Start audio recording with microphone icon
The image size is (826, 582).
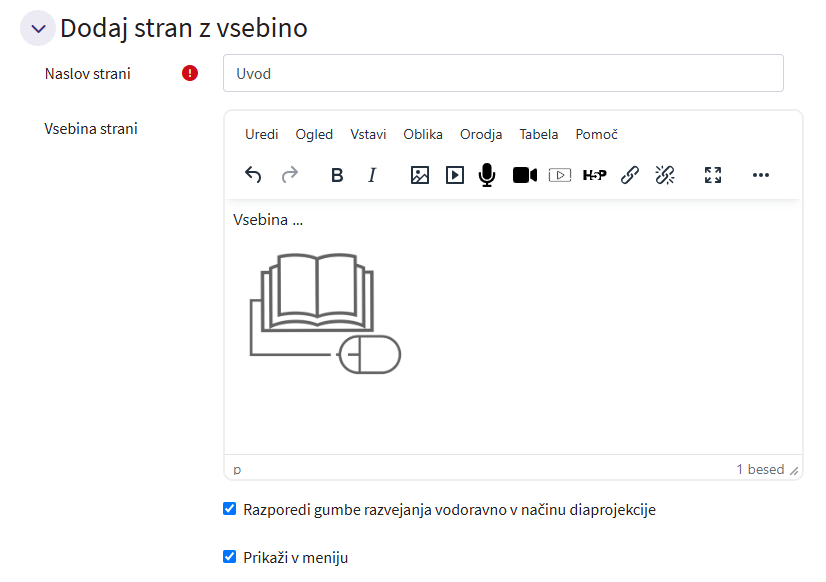(x=487, y=175)
